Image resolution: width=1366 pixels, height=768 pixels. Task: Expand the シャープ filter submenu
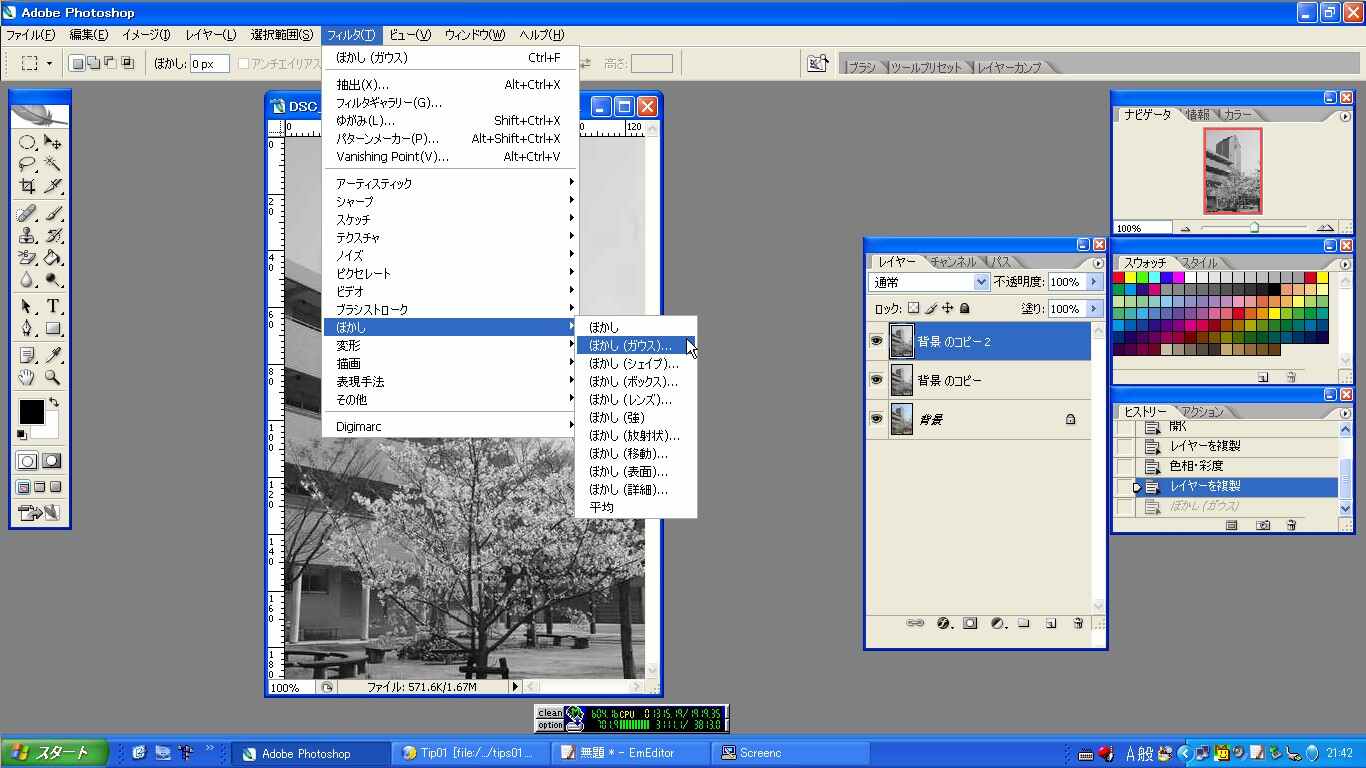[x=451, y=202]
